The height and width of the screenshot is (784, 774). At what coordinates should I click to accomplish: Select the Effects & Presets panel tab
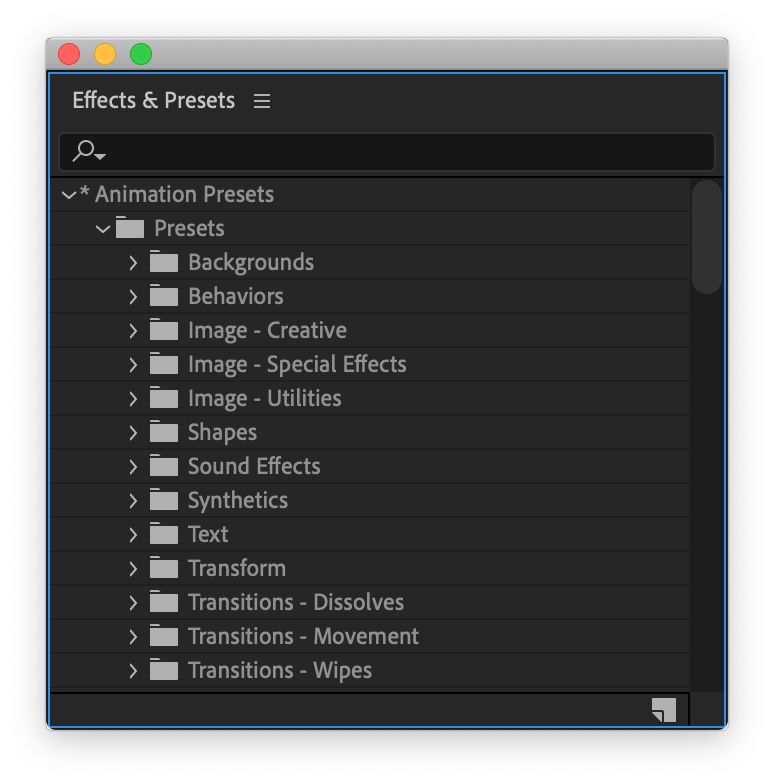pyautogui.click(x=153, y=101)
